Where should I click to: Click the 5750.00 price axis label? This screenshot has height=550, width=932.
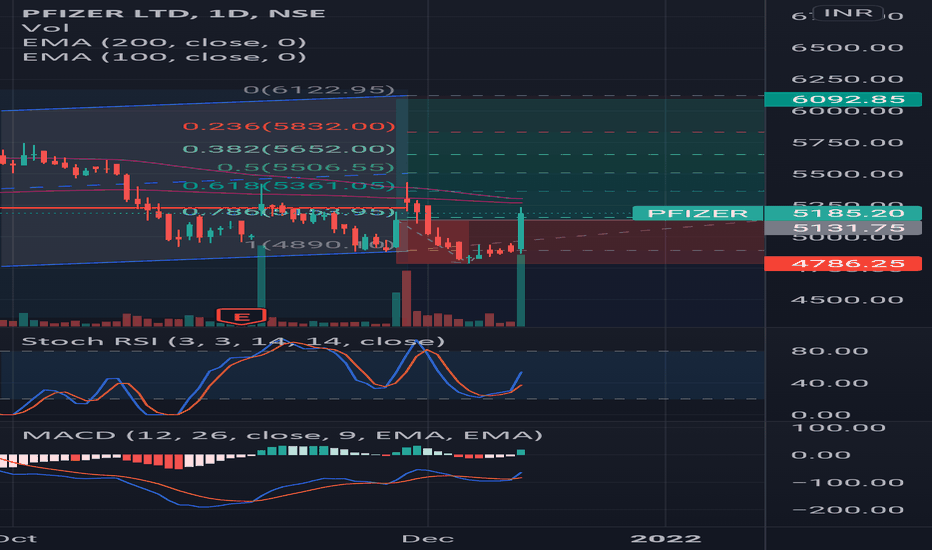tap(848, 143)
